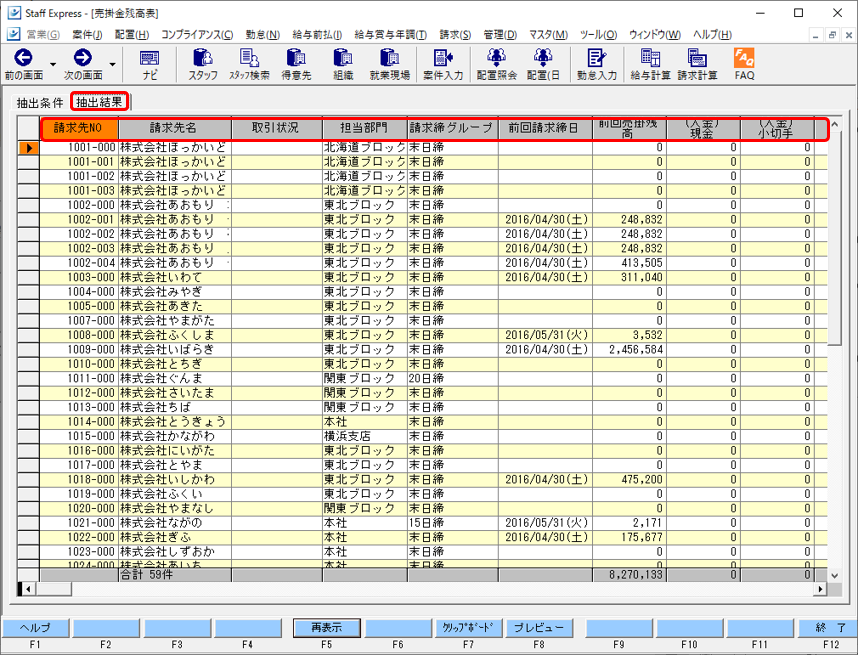
Task: Click the 組織 (organization) toolbar icon
Action: [344, 67]
